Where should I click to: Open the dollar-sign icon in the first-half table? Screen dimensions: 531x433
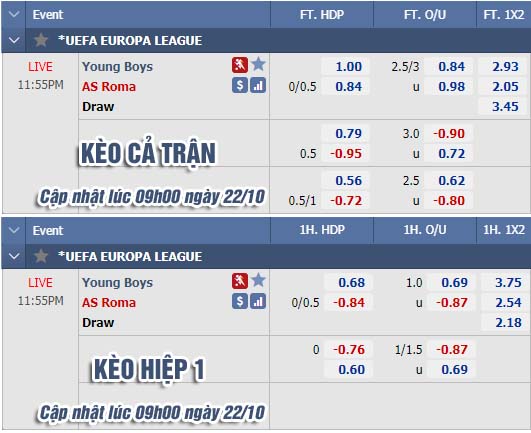coord(240,301)
